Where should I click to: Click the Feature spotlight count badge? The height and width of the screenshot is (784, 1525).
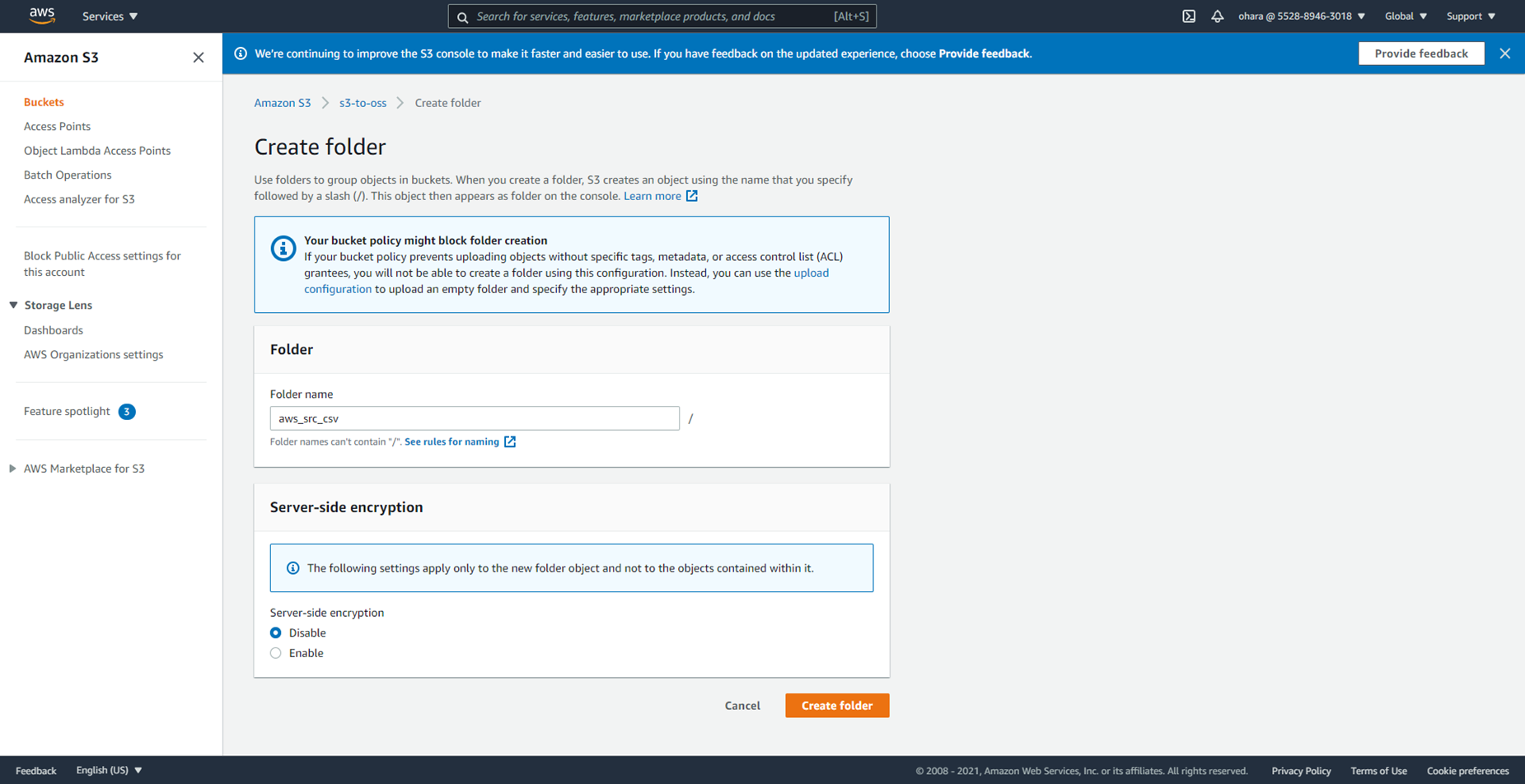[x=127, y=412]
